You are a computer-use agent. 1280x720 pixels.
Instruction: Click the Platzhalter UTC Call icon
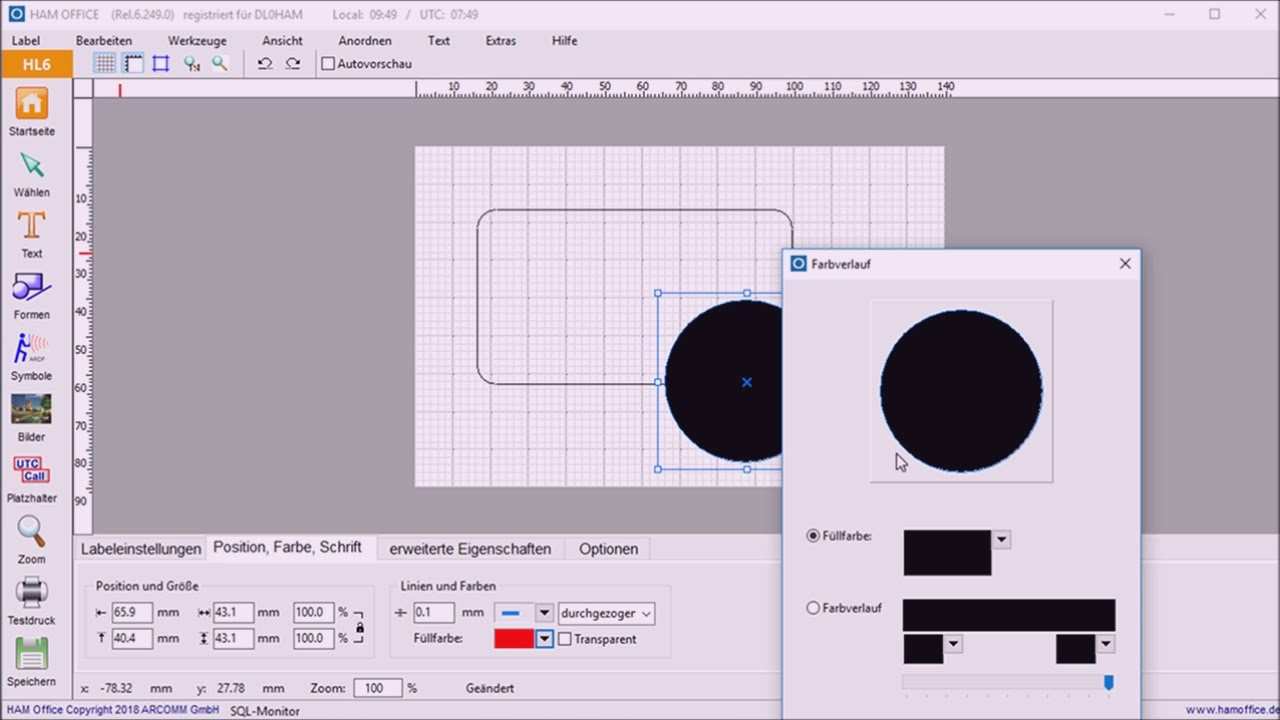point(31,470)
